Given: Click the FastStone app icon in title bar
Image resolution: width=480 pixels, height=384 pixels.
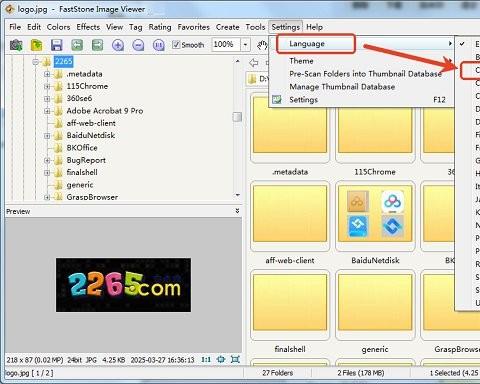Looking at the screenshot, I should [10, 9].
